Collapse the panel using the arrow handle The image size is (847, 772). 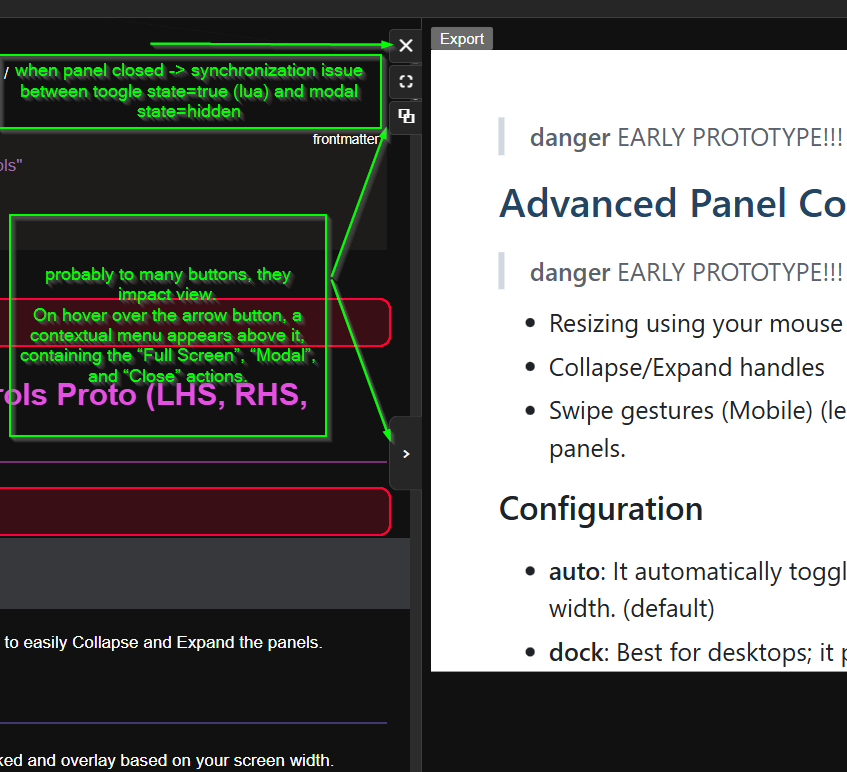click(x=405, y=453)
